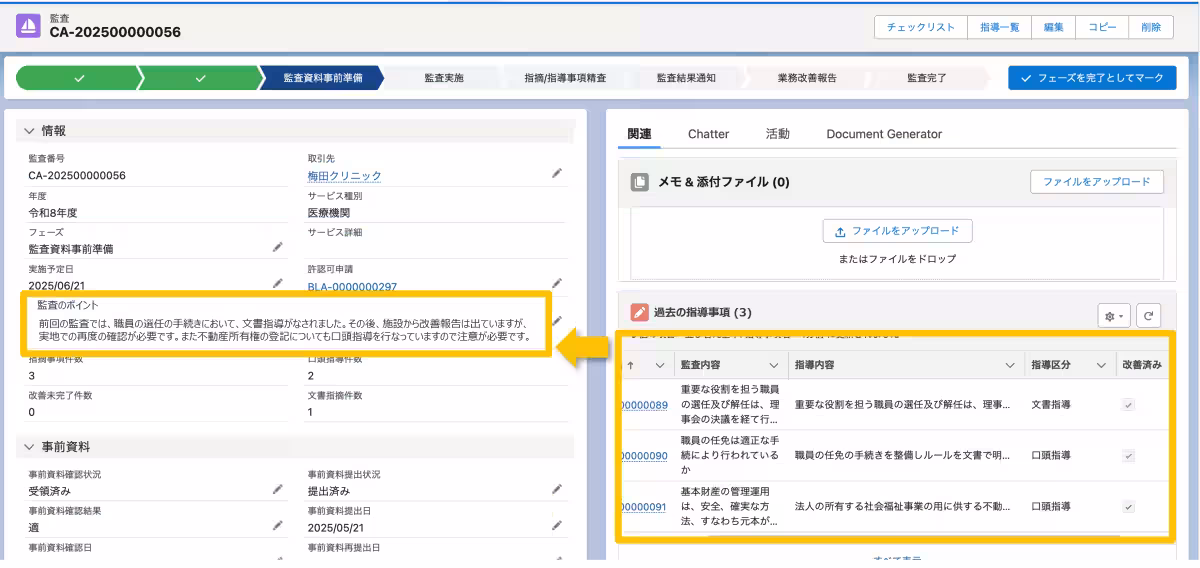This screenshot has width=1200, height=568.
Task: Click the purple 監査 record icon
Action: click(29, 26)
